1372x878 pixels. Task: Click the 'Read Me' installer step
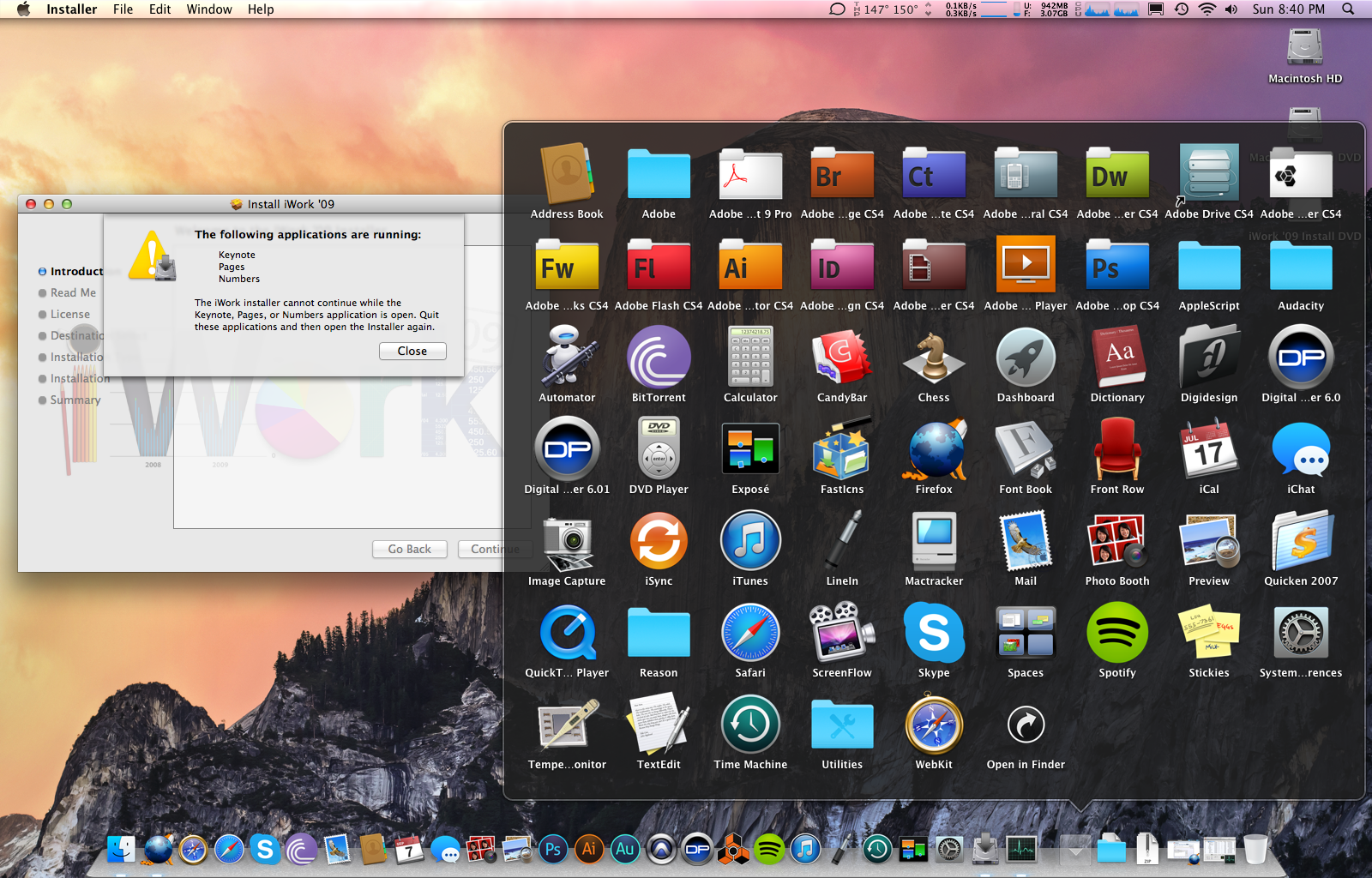73,292
